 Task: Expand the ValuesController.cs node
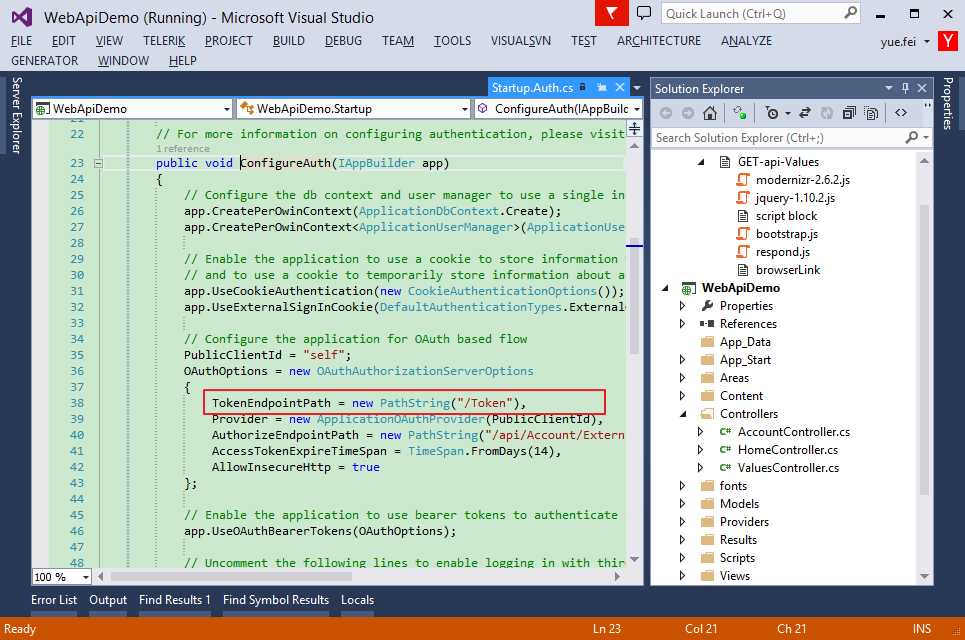[700, 468]
